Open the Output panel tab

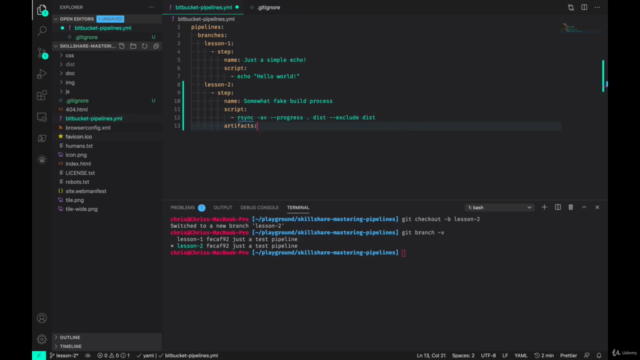pyautogui.click(x=222, y=207)
